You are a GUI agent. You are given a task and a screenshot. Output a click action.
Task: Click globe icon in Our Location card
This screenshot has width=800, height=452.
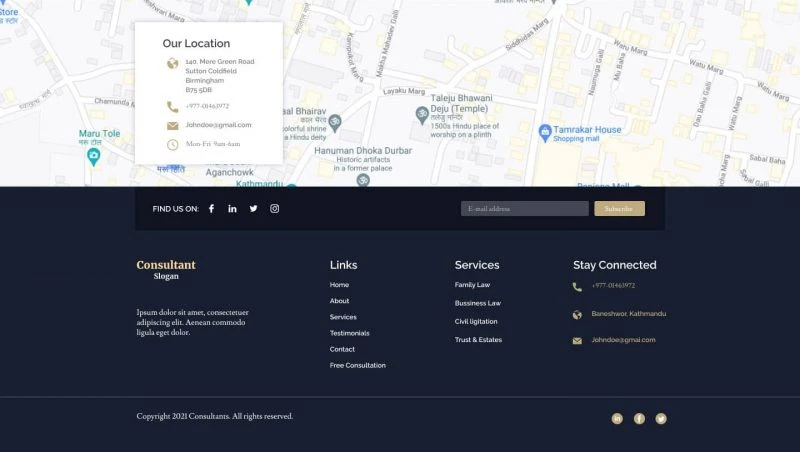(x=172, y=63)
